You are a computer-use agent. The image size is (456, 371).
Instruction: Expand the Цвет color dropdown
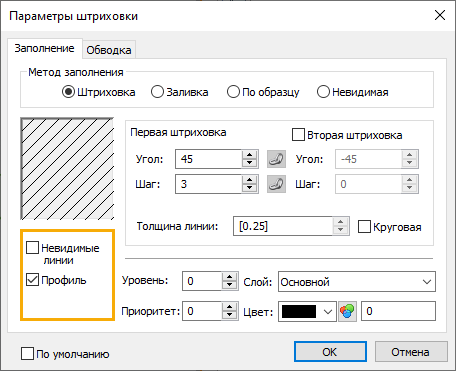[x=328, y=312]
